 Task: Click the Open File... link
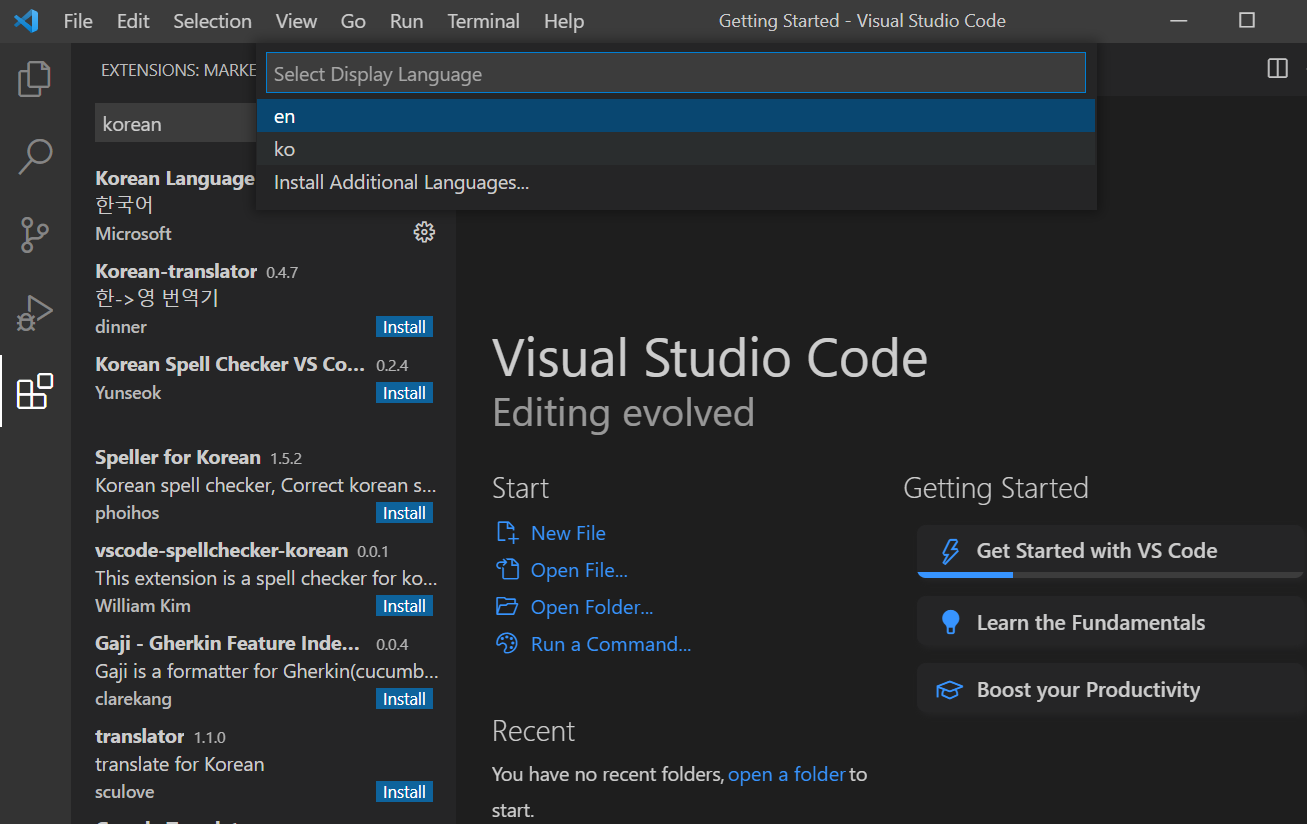(x=579, y=570)
